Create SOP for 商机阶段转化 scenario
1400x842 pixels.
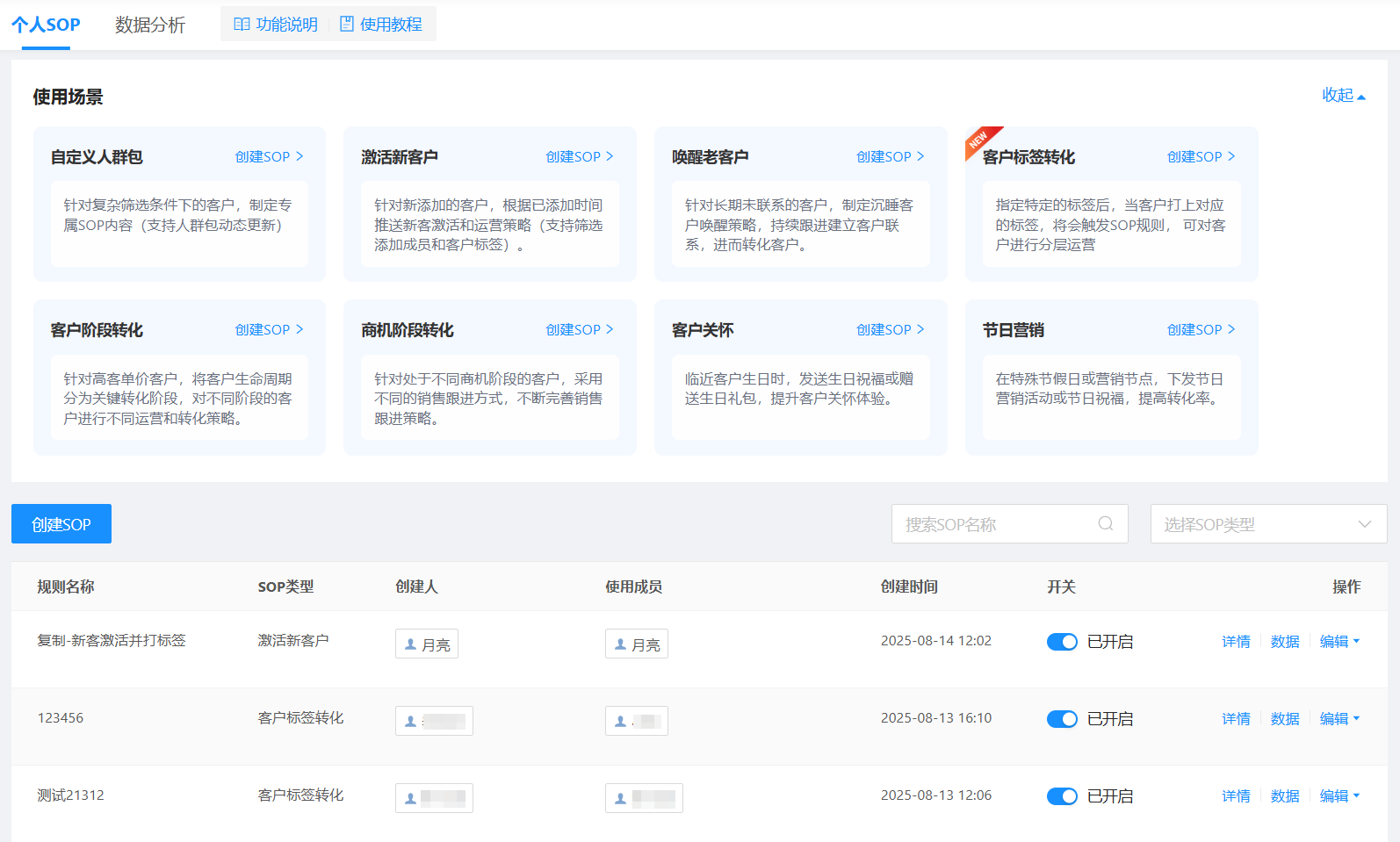click(580, 329)
